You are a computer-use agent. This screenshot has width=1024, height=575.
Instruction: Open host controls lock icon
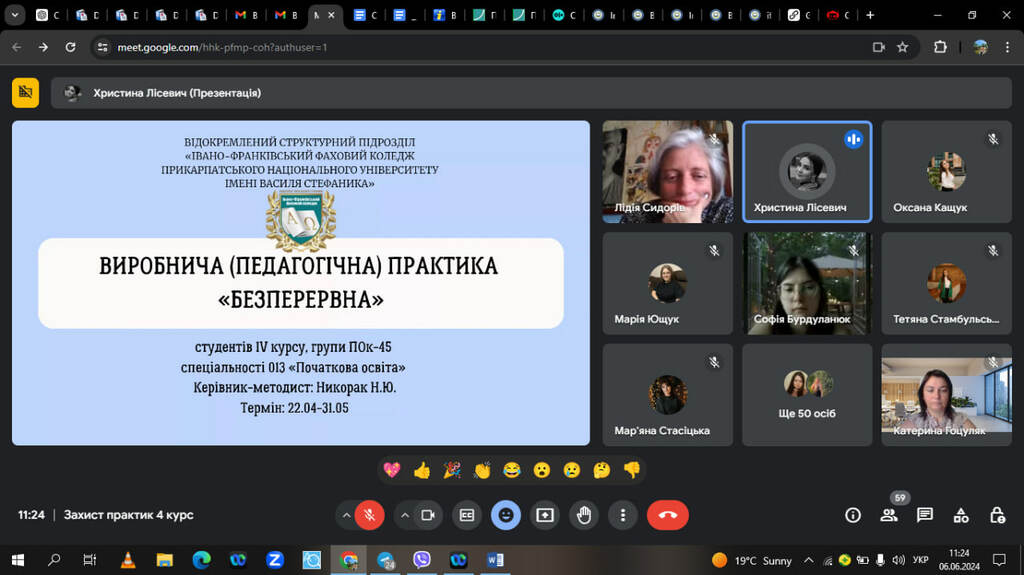[997, 515]
